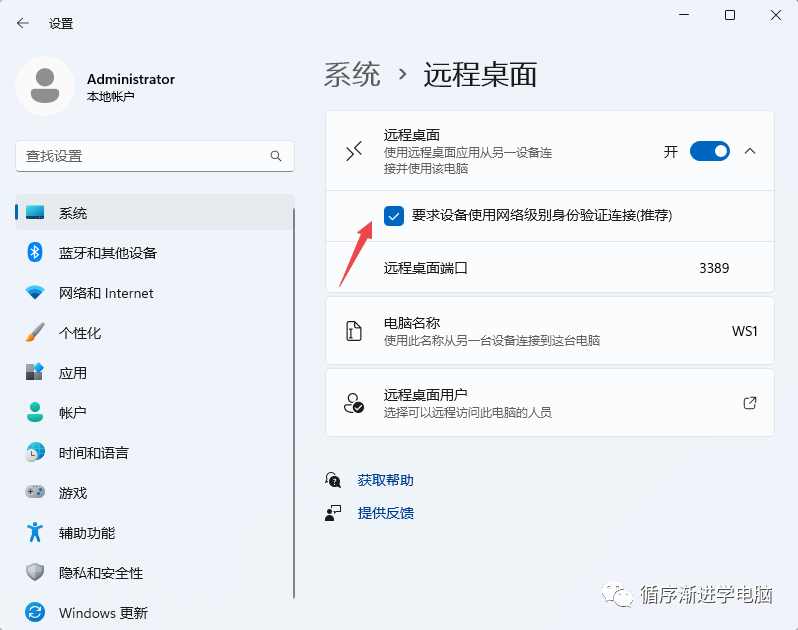Click the Personalization paintbrush icon
The height and width of the screenshot is (630, 798).
pyautogui.click(x=35, y=332)
